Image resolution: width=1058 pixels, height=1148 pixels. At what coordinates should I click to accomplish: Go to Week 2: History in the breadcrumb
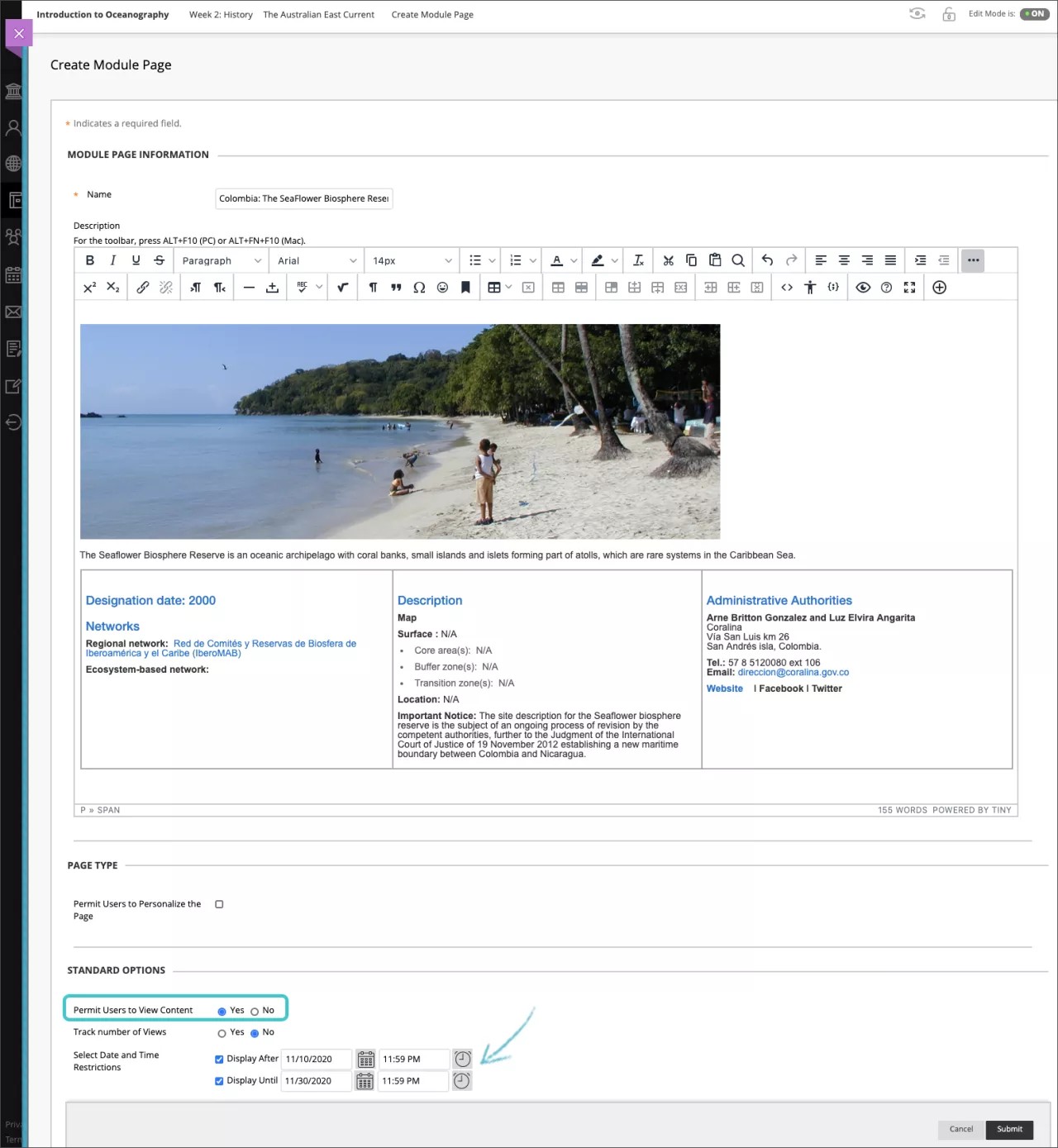tap(221, 14)
